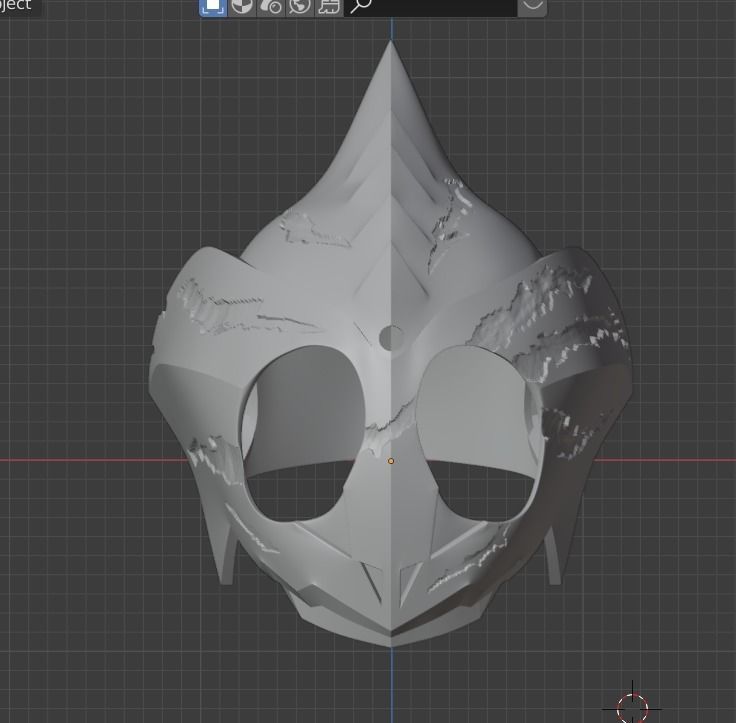Click the printer-like render icon in header

[329, 7]
